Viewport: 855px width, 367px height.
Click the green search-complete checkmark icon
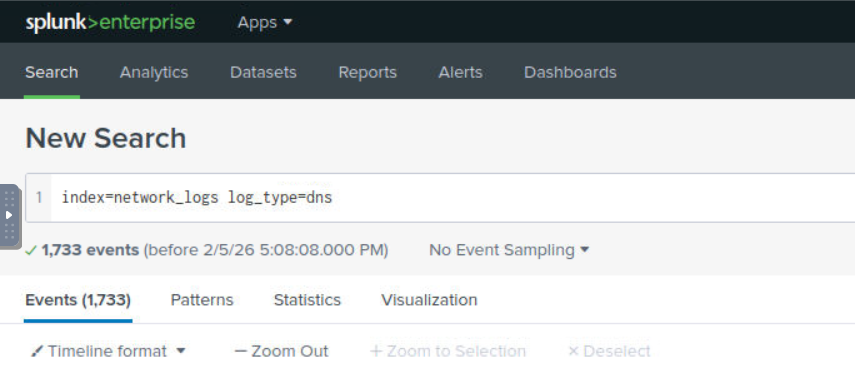[31, 250]
